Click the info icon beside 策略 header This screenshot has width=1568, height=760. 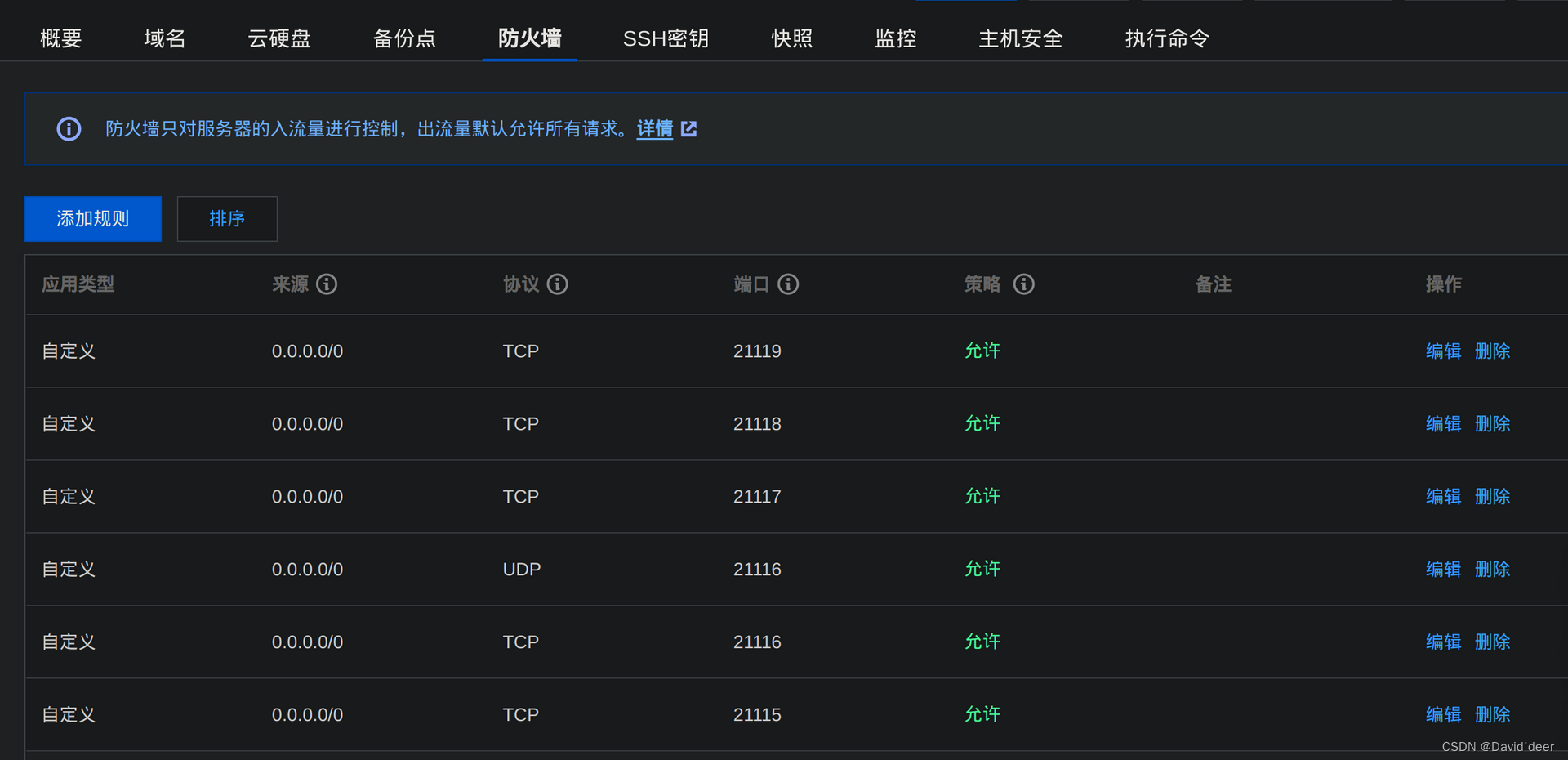coord(1024,284)
